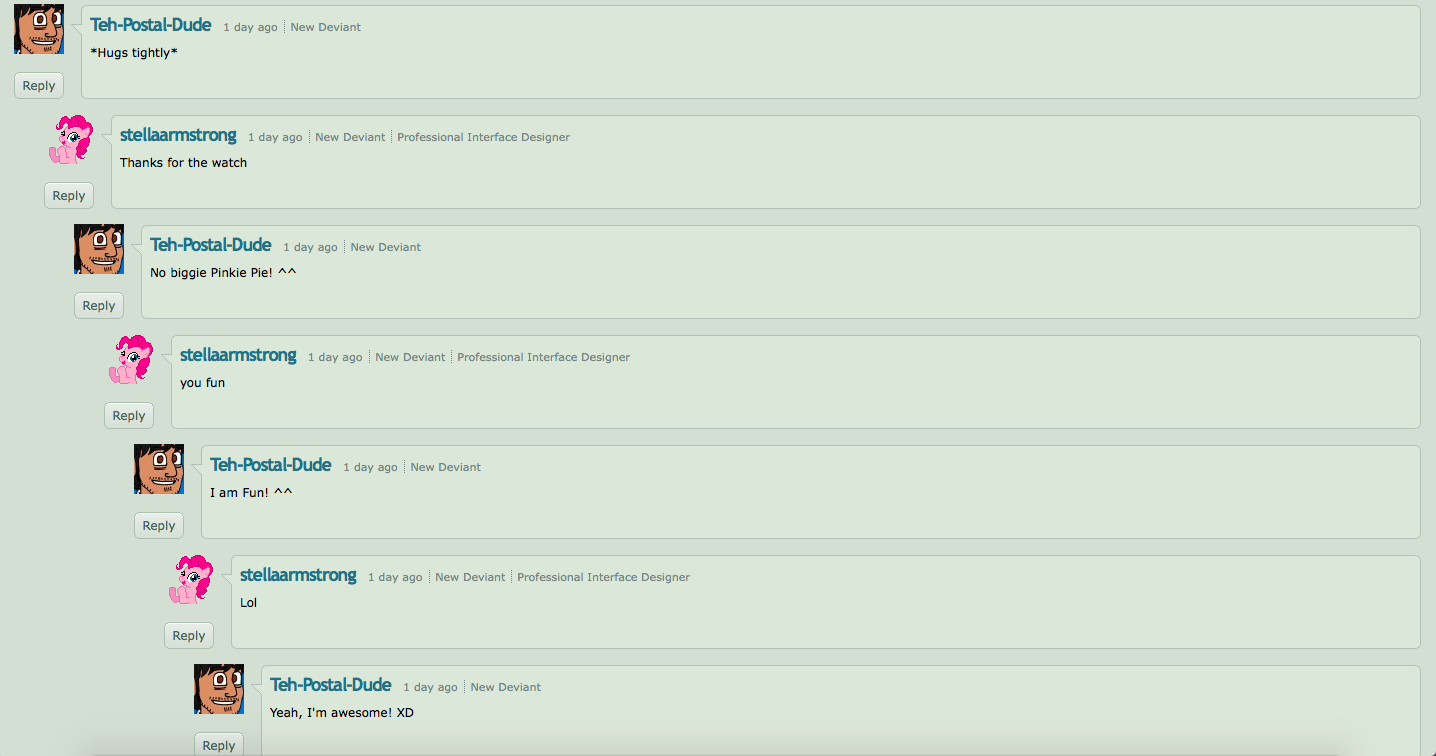Click the Teh-Postal-Dude name above "I am Fun!"
The width and height of the screenshot is (1436, 756).
(271, 465)
